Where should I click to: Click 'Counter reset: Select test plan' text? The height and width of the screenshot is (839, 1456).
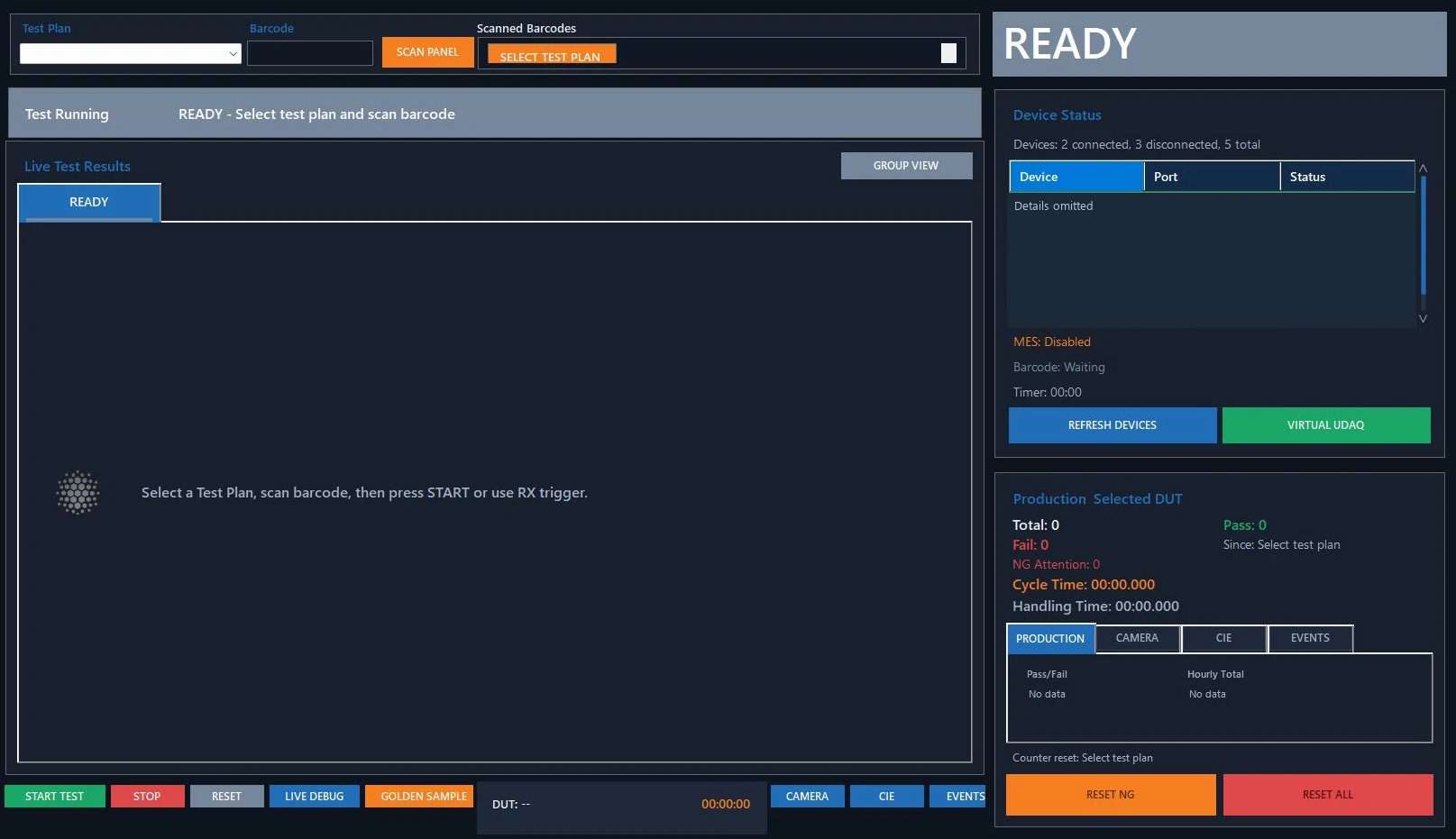[1083, 758]
